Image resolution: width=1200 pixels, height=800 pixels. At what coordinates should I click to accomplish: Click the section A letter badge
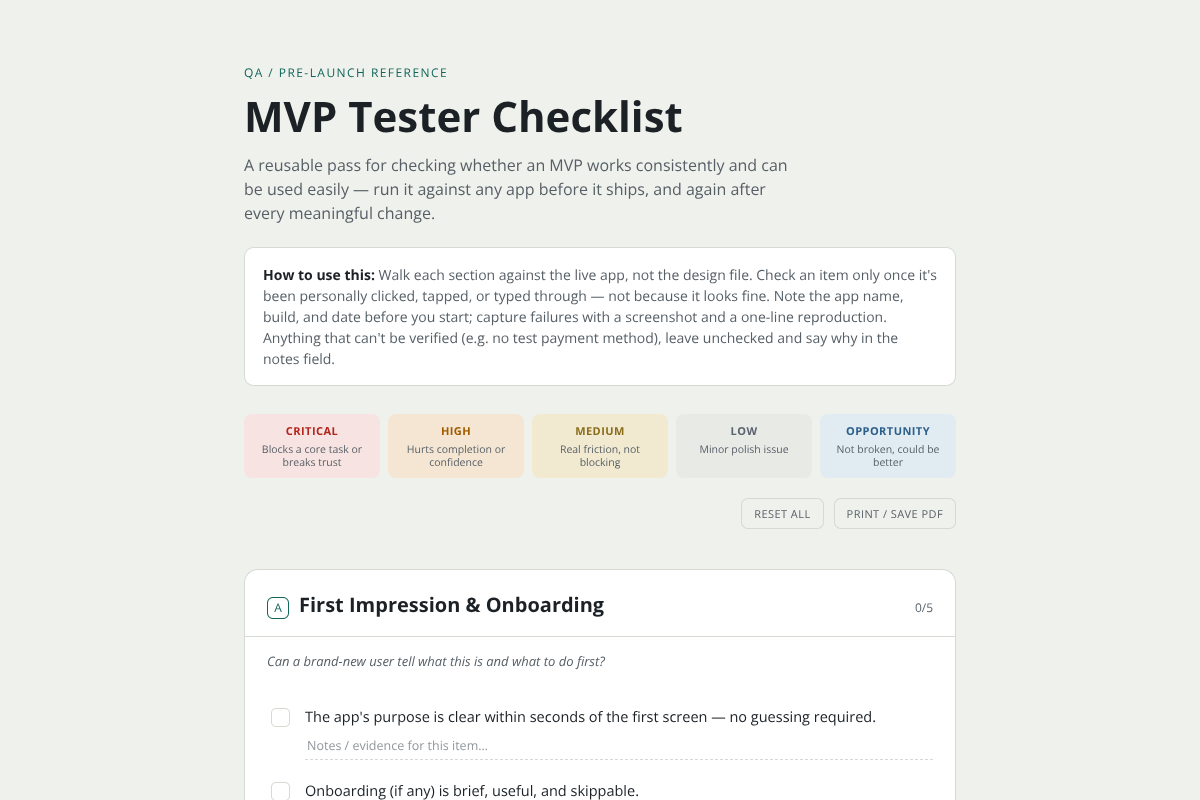click(x=278, y=607)
